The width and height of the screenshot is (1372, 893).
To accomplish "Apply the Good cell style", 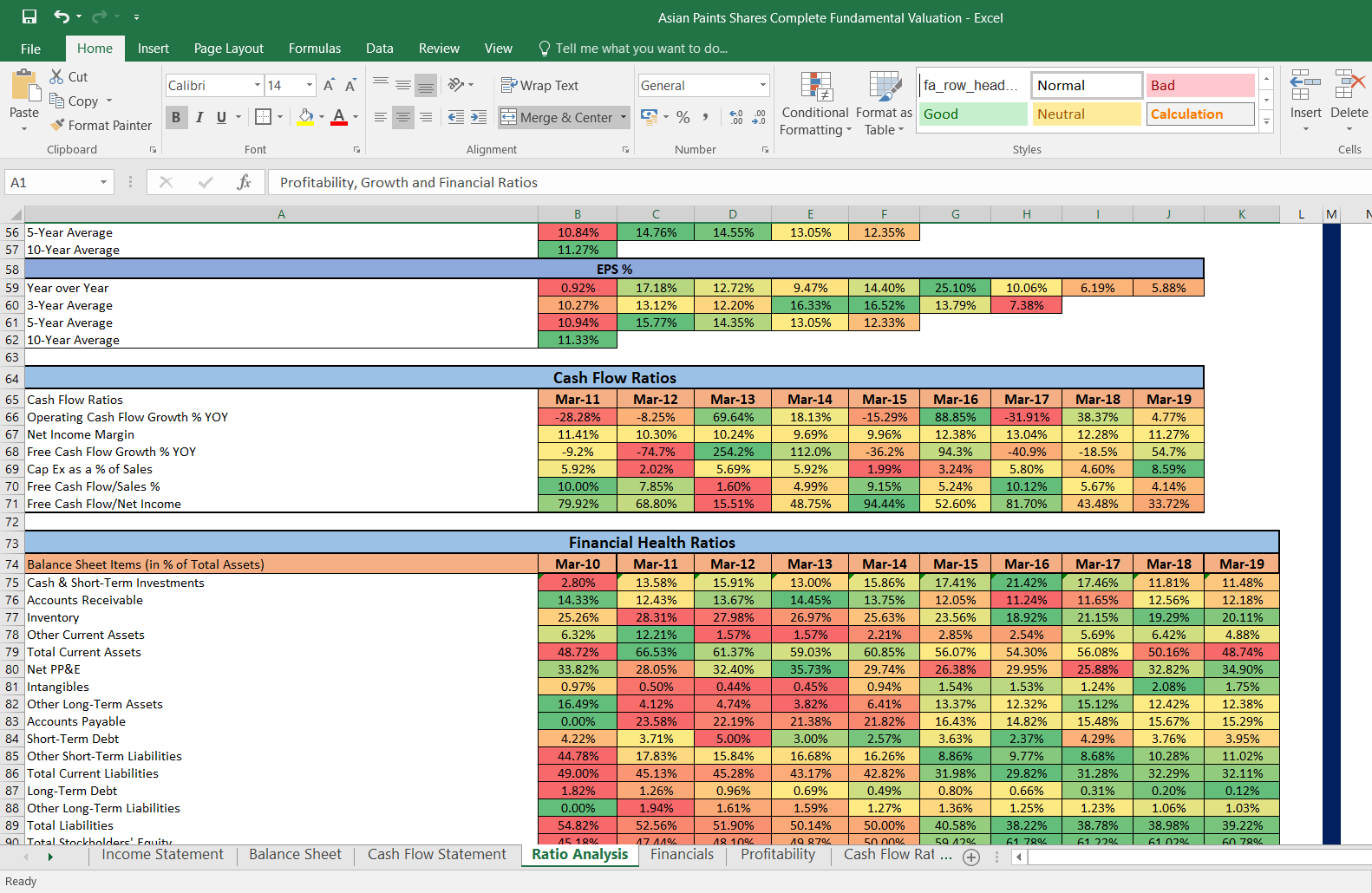I will tap(972, 114).
